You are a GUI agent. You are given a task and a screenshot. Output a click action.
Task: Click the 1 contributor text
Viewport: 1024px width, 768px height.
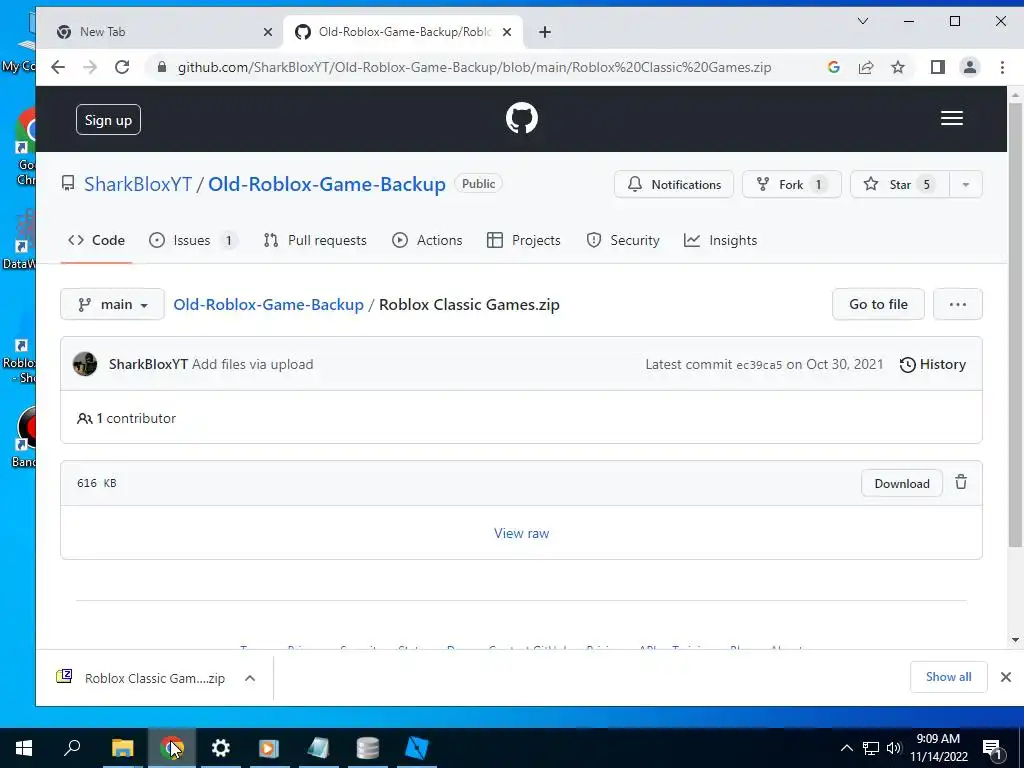point(136,419)
